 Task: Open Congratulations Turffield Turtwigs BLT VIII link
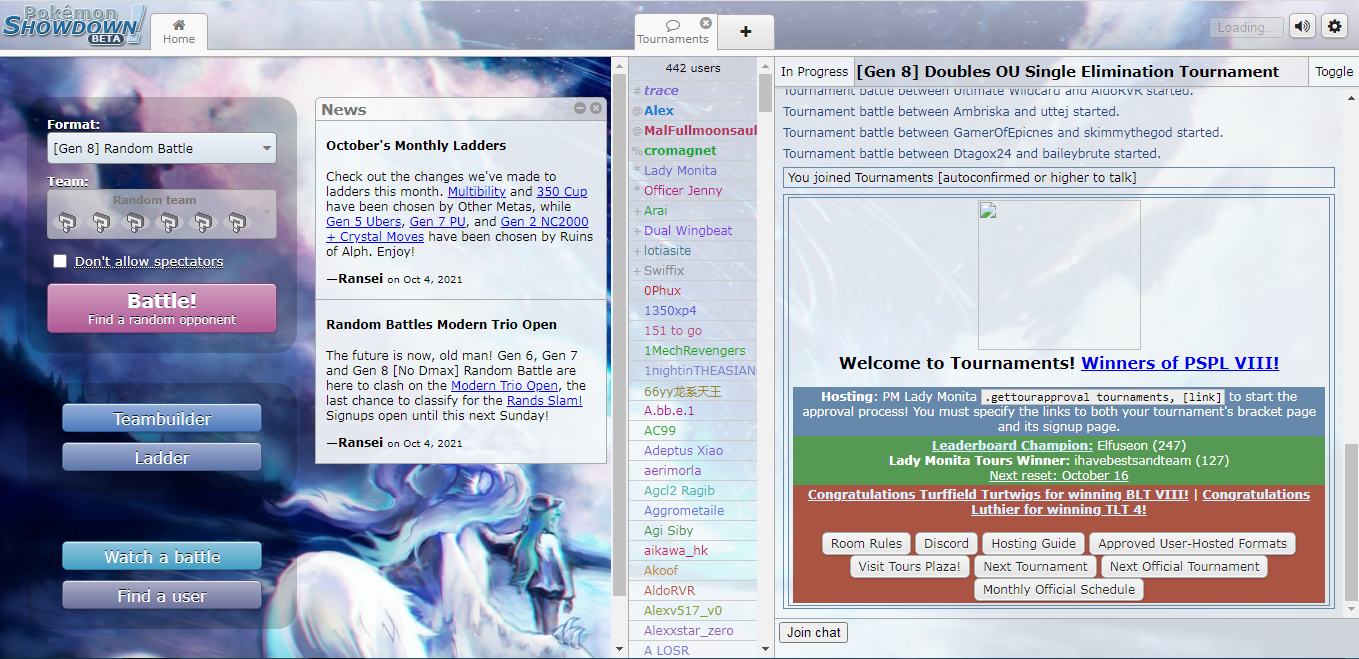tap(998, 494)
